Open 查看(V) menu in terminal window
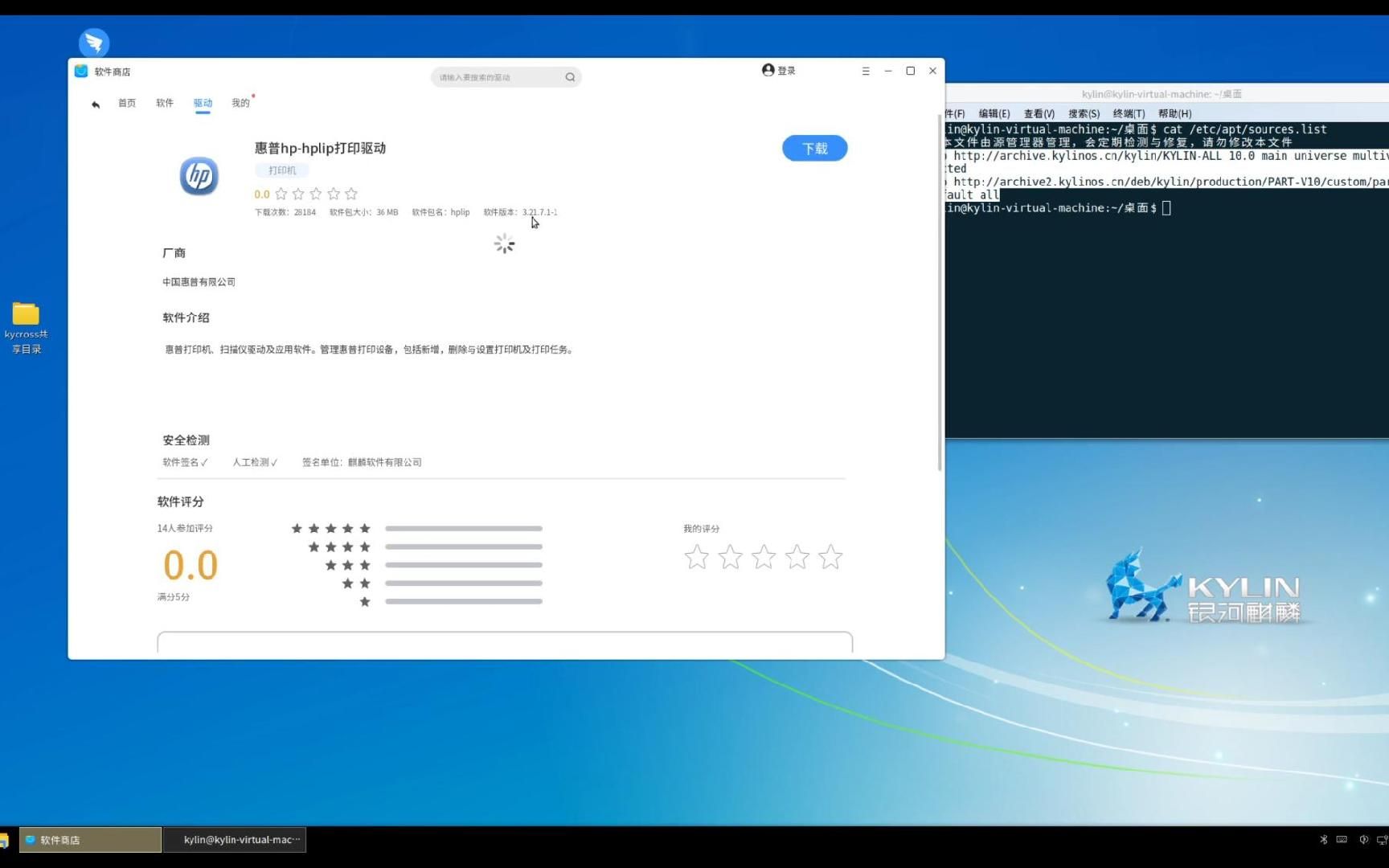The image size is (1389, 868). (x=1039, y=113)
